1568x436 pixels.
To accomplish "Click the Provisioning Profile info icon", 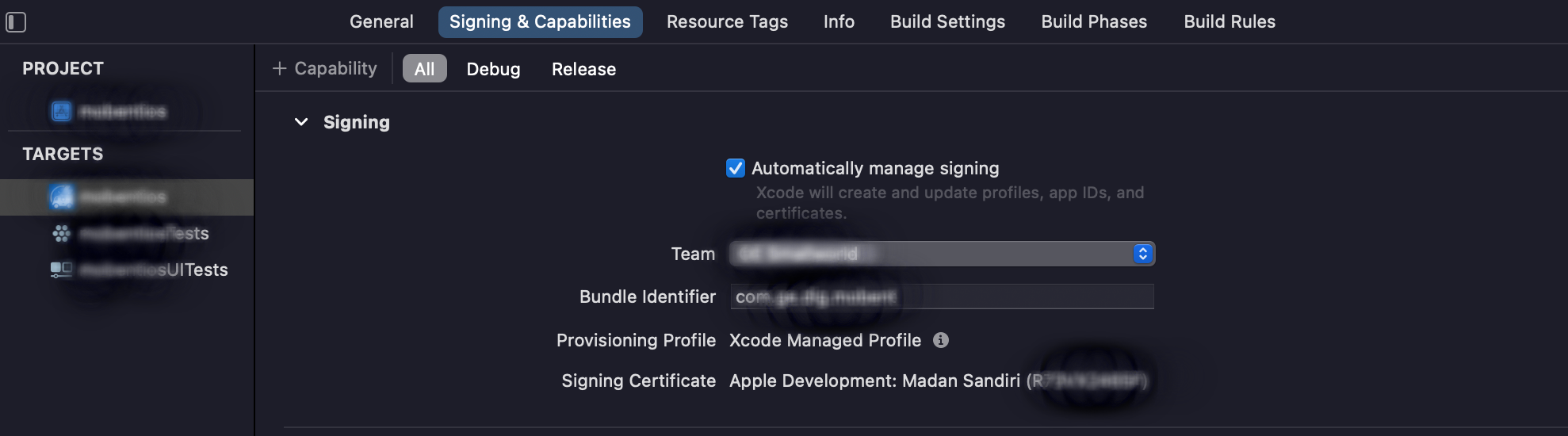I will point(941,340).
